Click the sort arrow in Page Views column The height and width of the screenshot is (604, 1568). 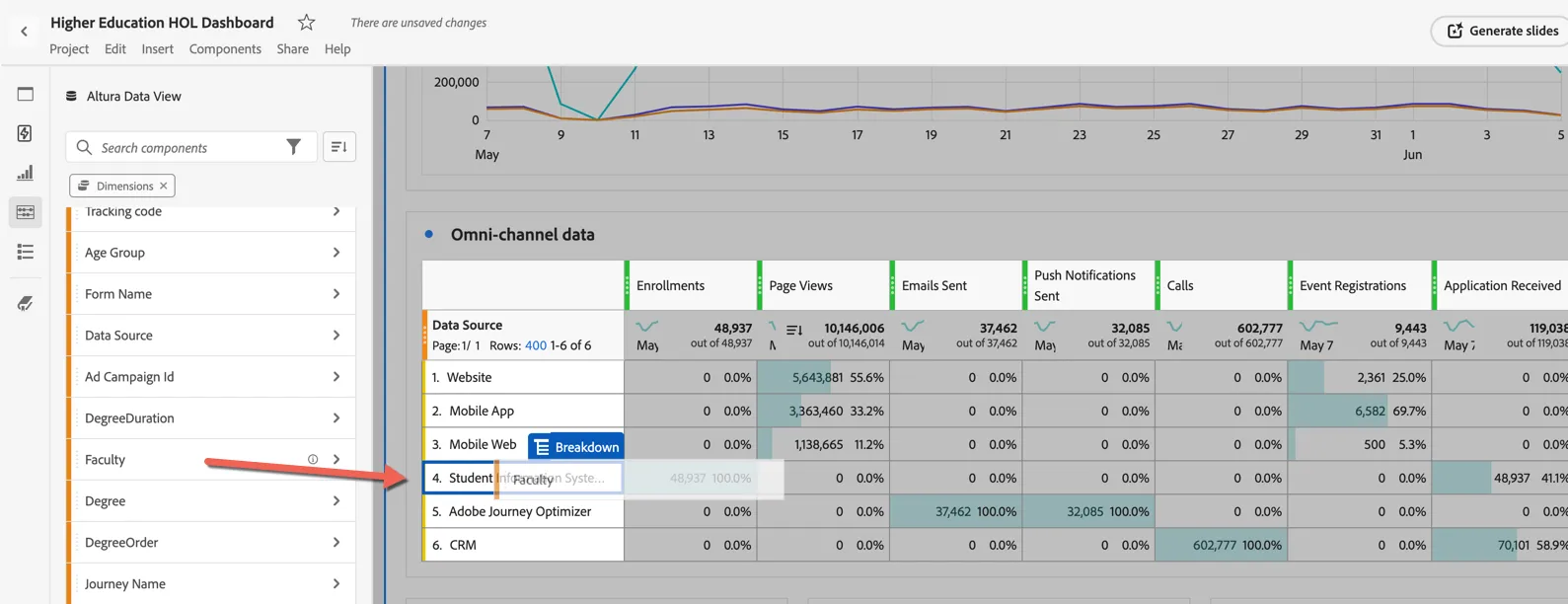click(794, 331)
